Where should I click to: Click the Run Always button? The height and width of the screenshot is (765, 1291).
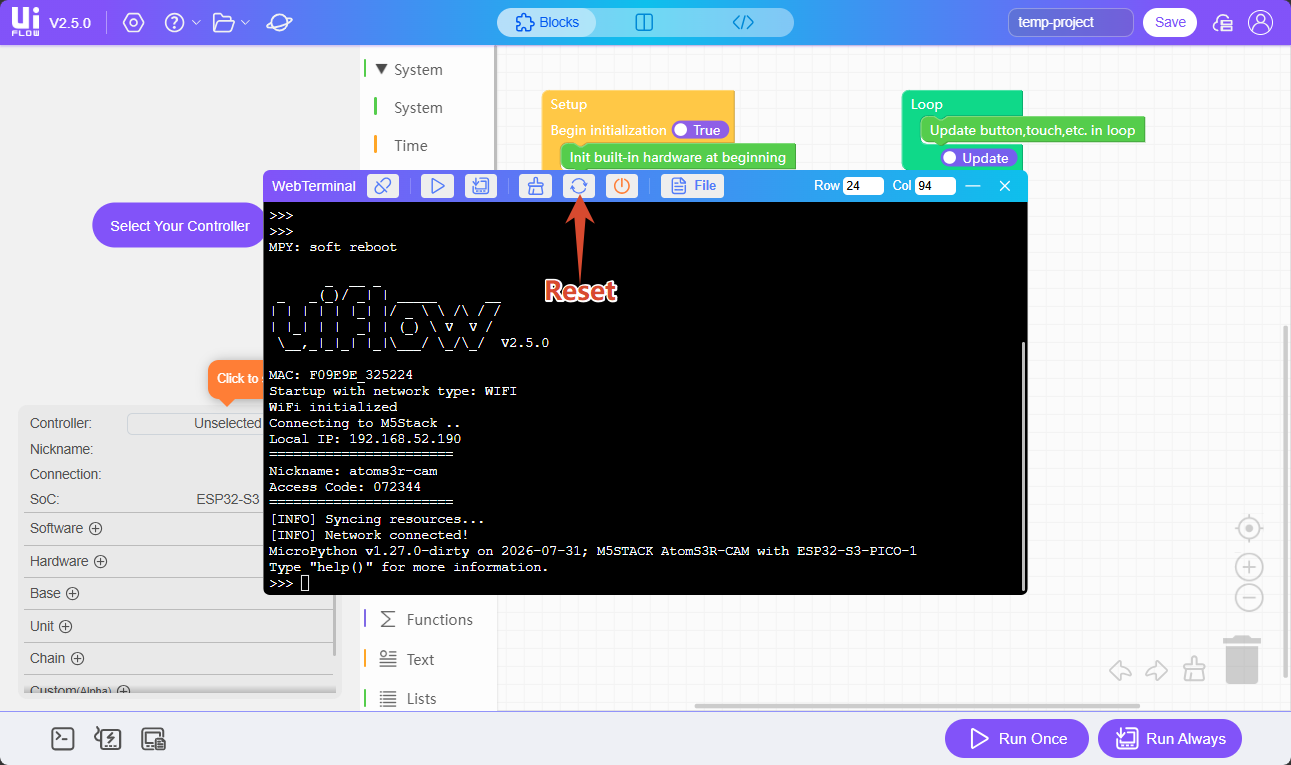click(x=1170, y=739)
